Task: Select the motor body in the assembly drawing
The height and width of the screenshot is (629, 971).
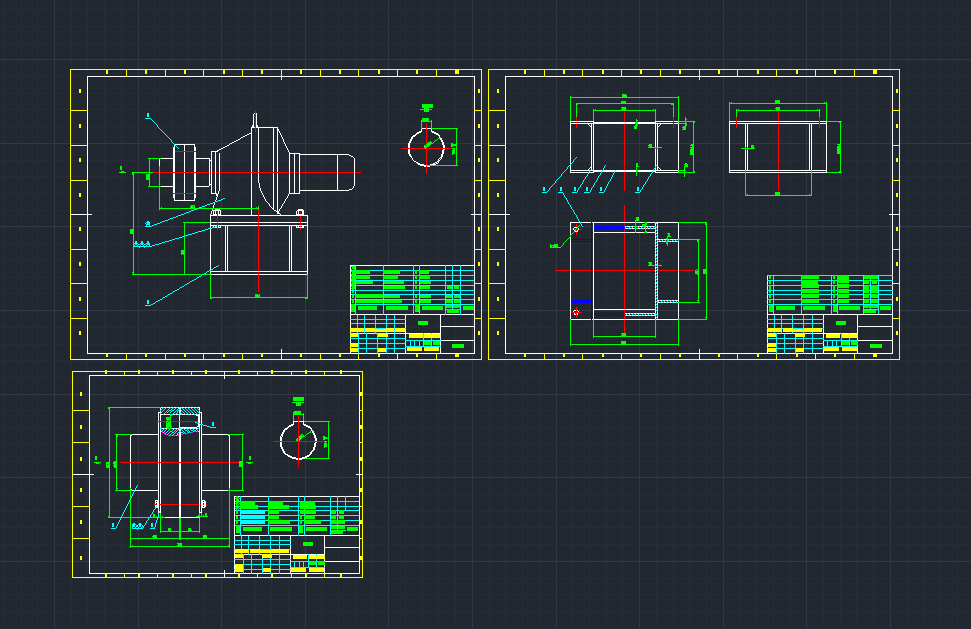Action: click(328, 172)
